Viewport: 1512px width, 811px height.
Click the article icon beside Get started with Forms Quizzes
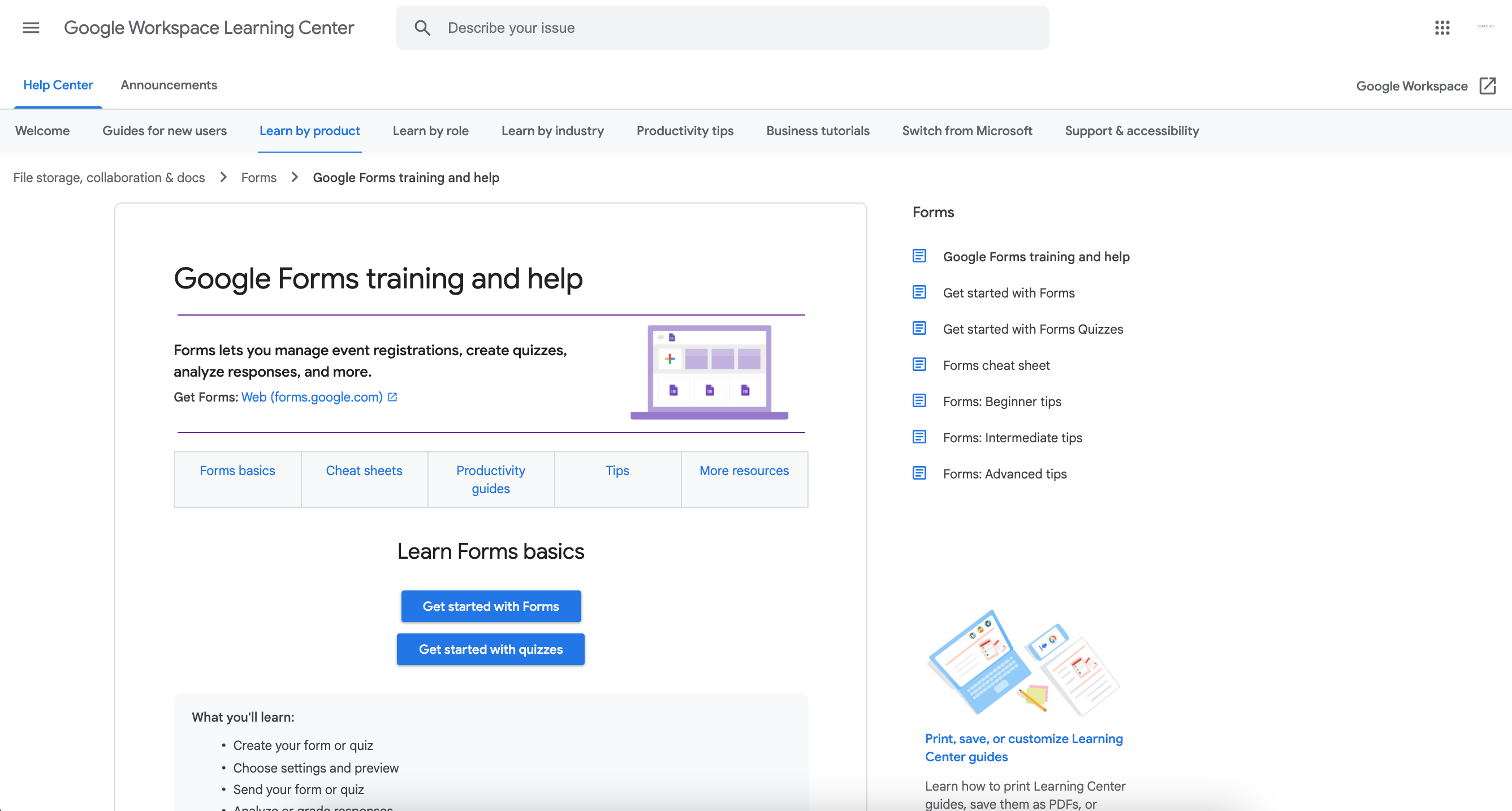click(919, 329)
